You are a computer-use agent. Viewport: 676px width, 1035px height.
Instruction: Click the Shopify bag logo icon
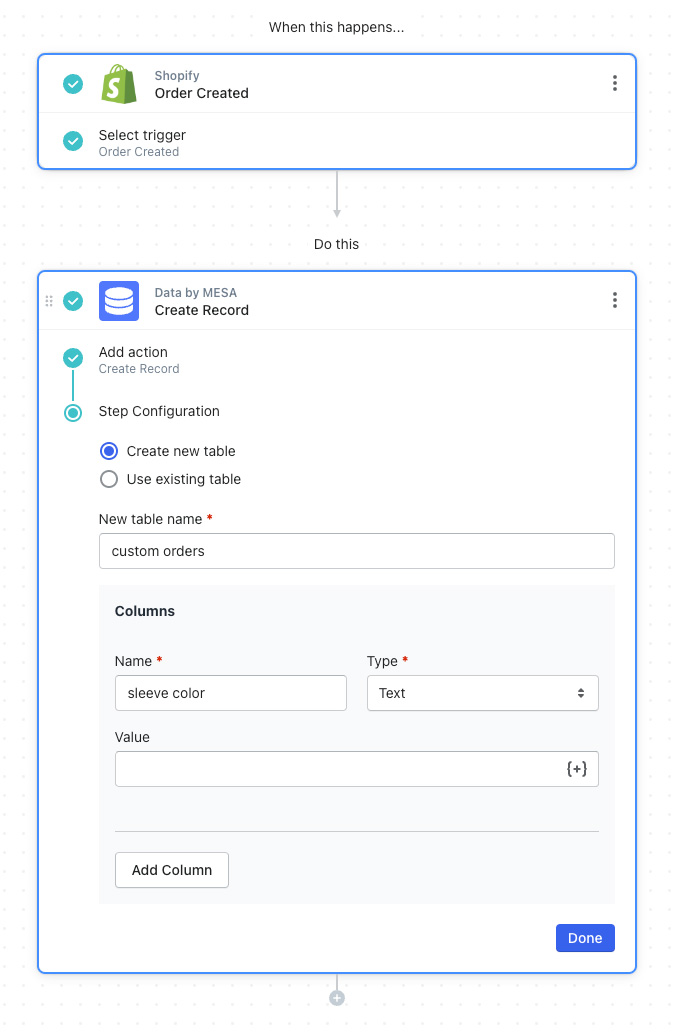(x=119, y=84)
